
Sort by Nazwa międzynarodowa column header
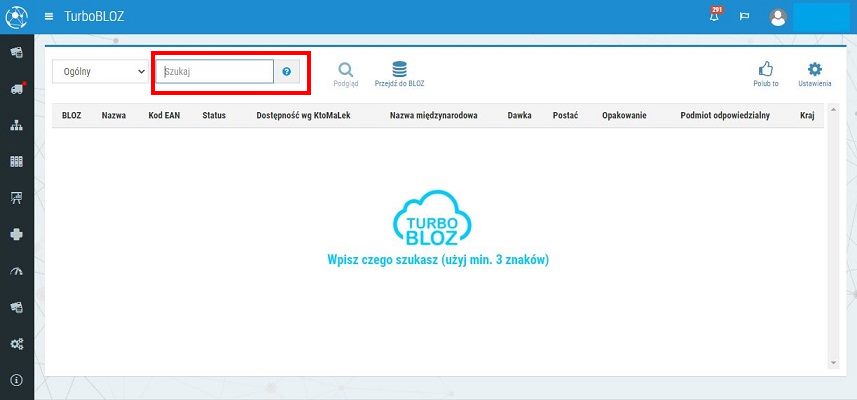434,116
